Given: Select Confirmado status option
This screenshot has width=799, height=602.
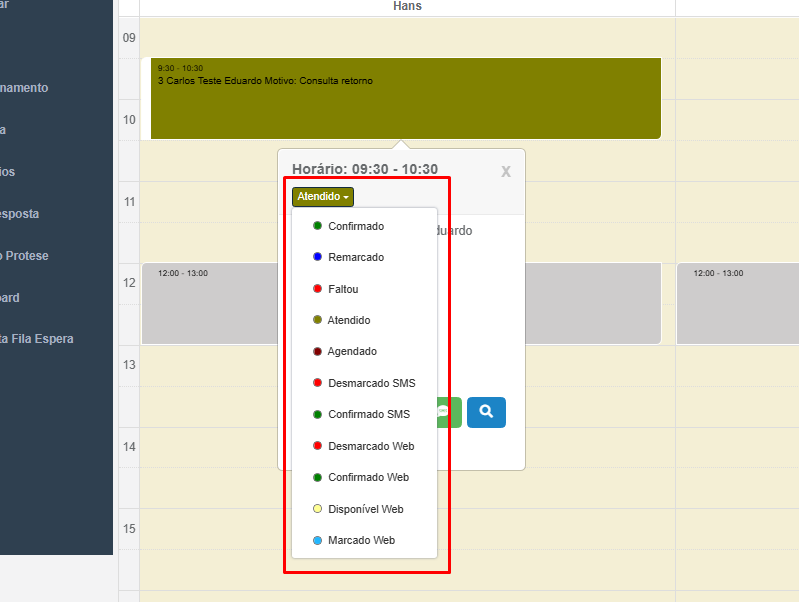Looking at the screenshot, I should (355, 226).
